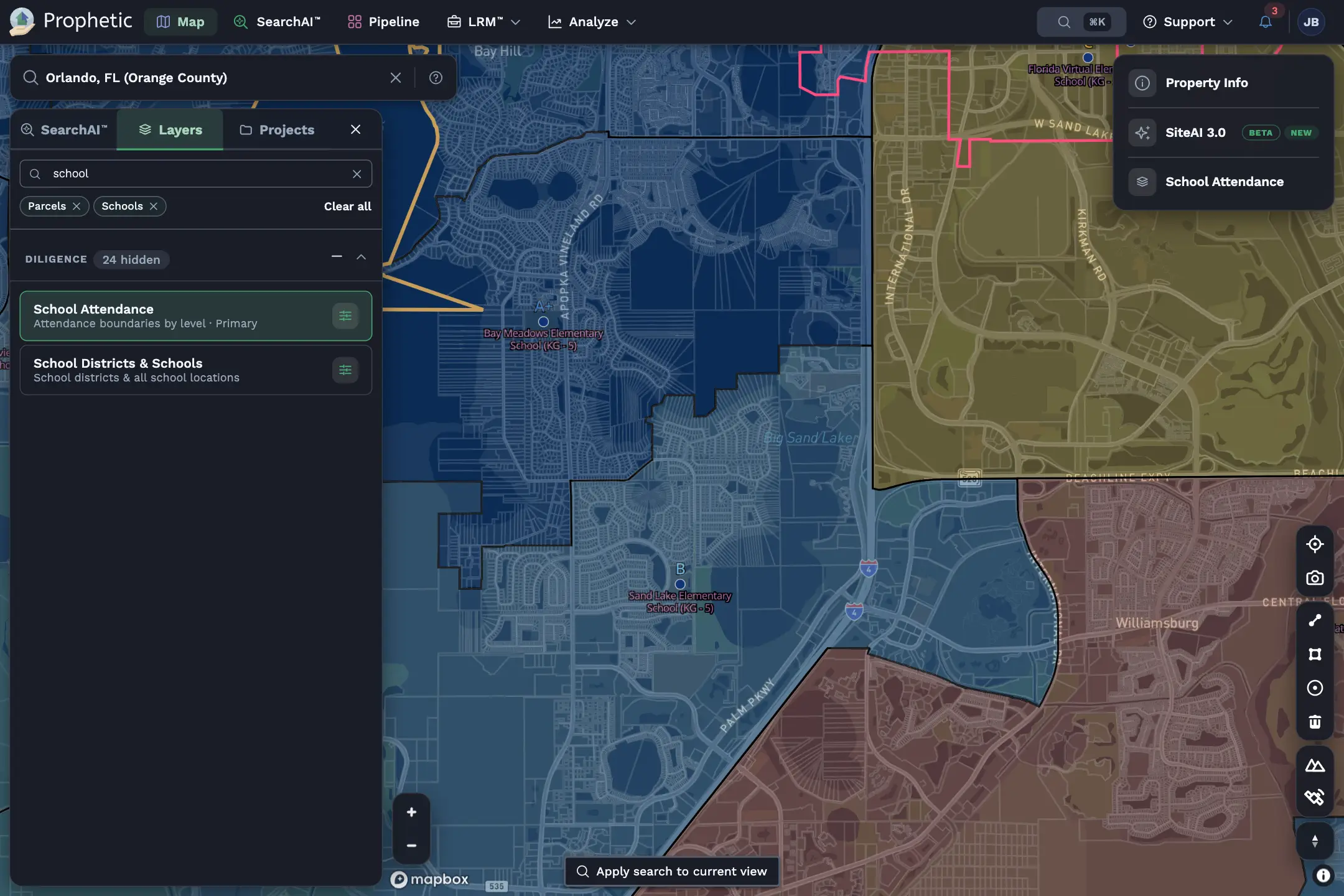
Task: Open map attribution info icon
Action: coord(1323,875)
